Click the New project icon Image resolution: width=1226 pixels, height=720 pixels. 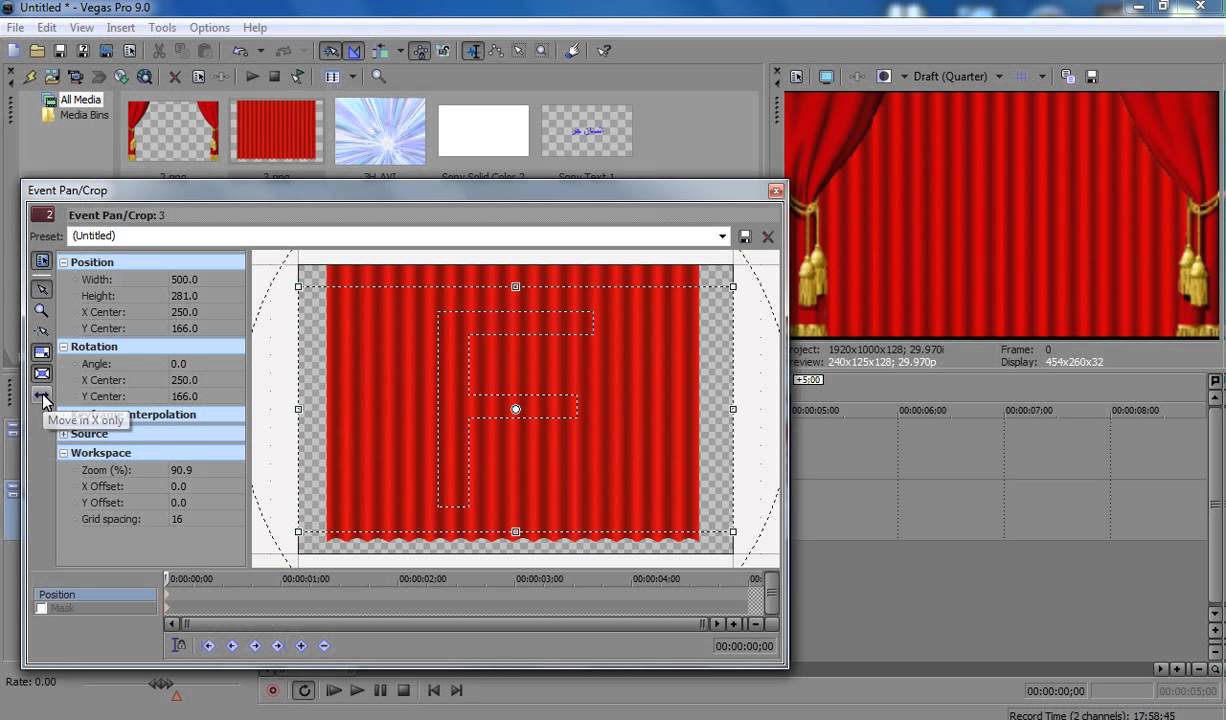[14, 51]
